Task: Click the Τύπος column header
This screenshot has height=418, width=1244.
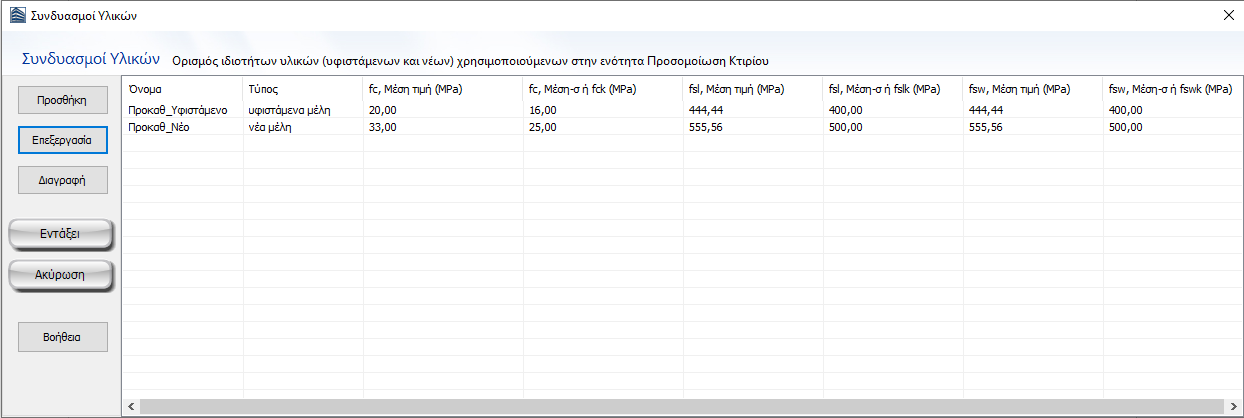Action: tap(263, 90)
